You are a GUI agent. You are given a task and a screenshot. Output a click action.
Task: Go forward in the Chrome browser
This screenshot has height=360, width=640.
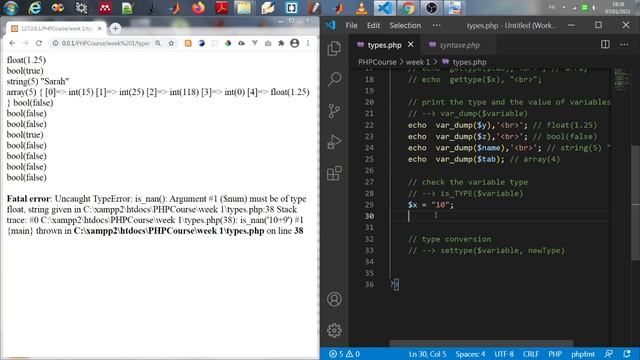(25, 43)
